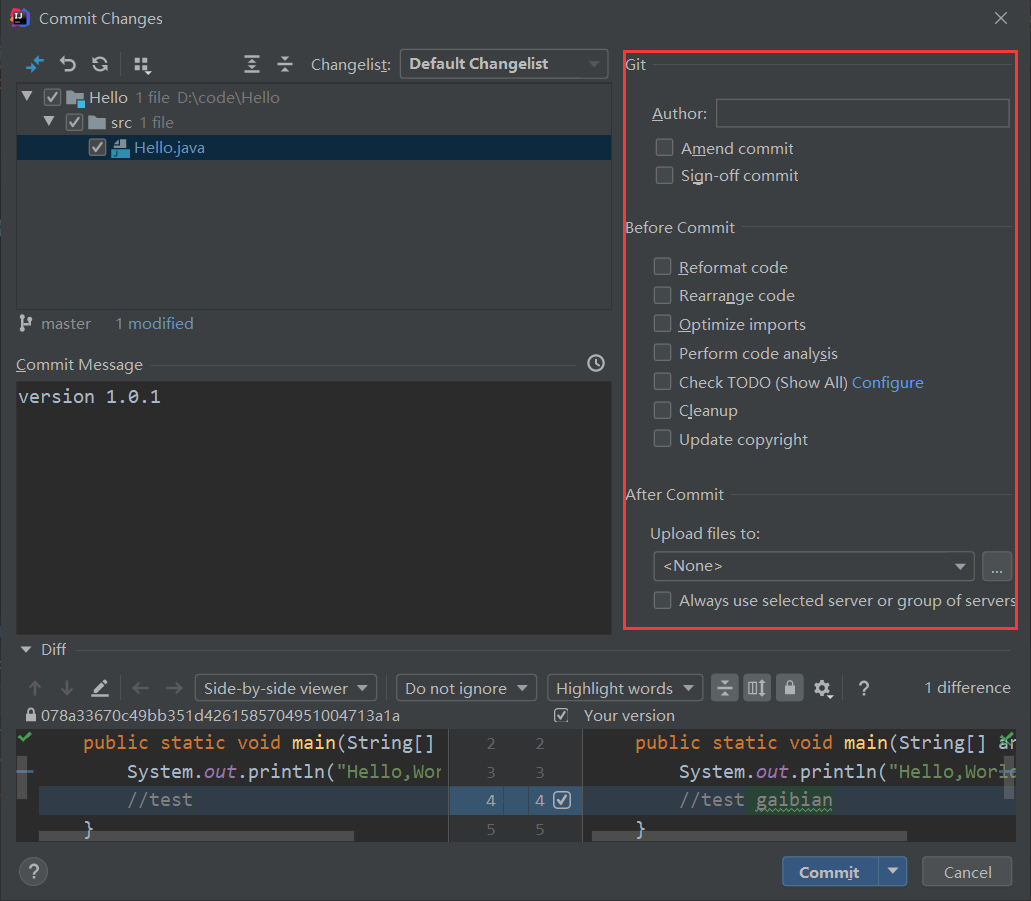Open Commit button dropdown arrow
The width and height of the screenshot is (1031, 901).
893,871
